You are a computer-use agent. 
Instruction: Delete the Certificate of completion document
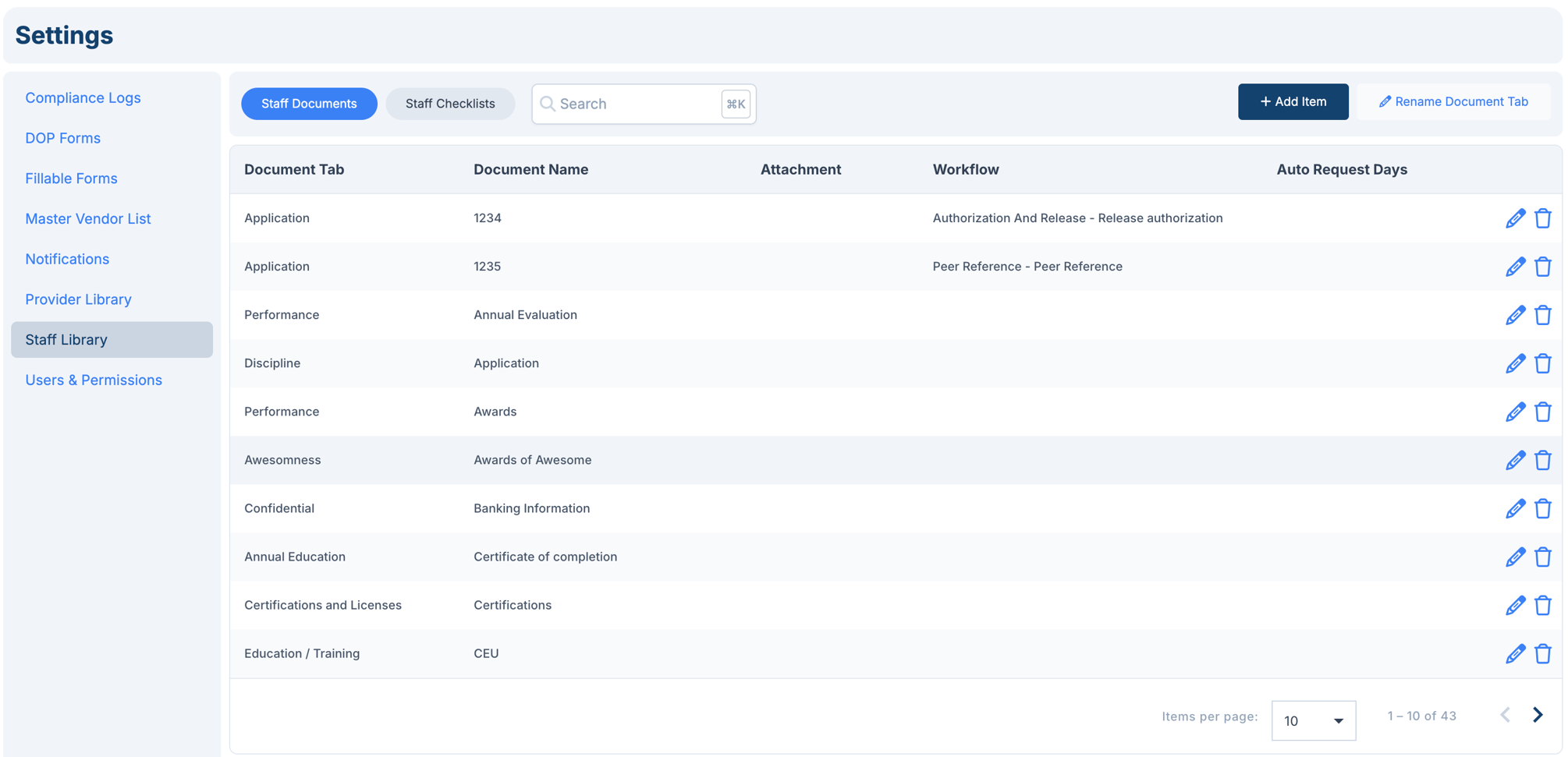coord(1543,557)
